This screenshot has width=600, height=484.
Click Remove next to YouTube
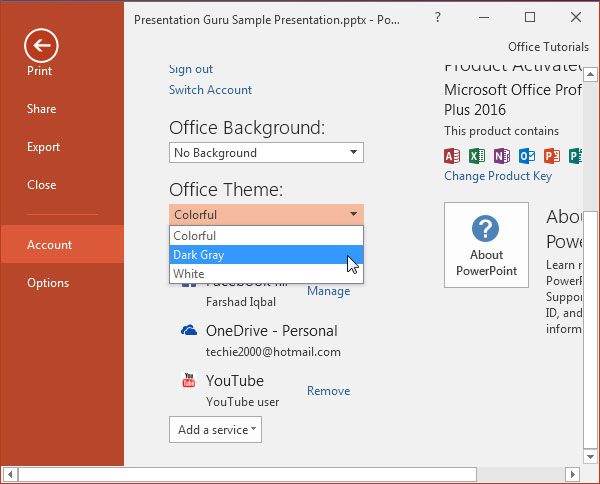click(328, 391)
